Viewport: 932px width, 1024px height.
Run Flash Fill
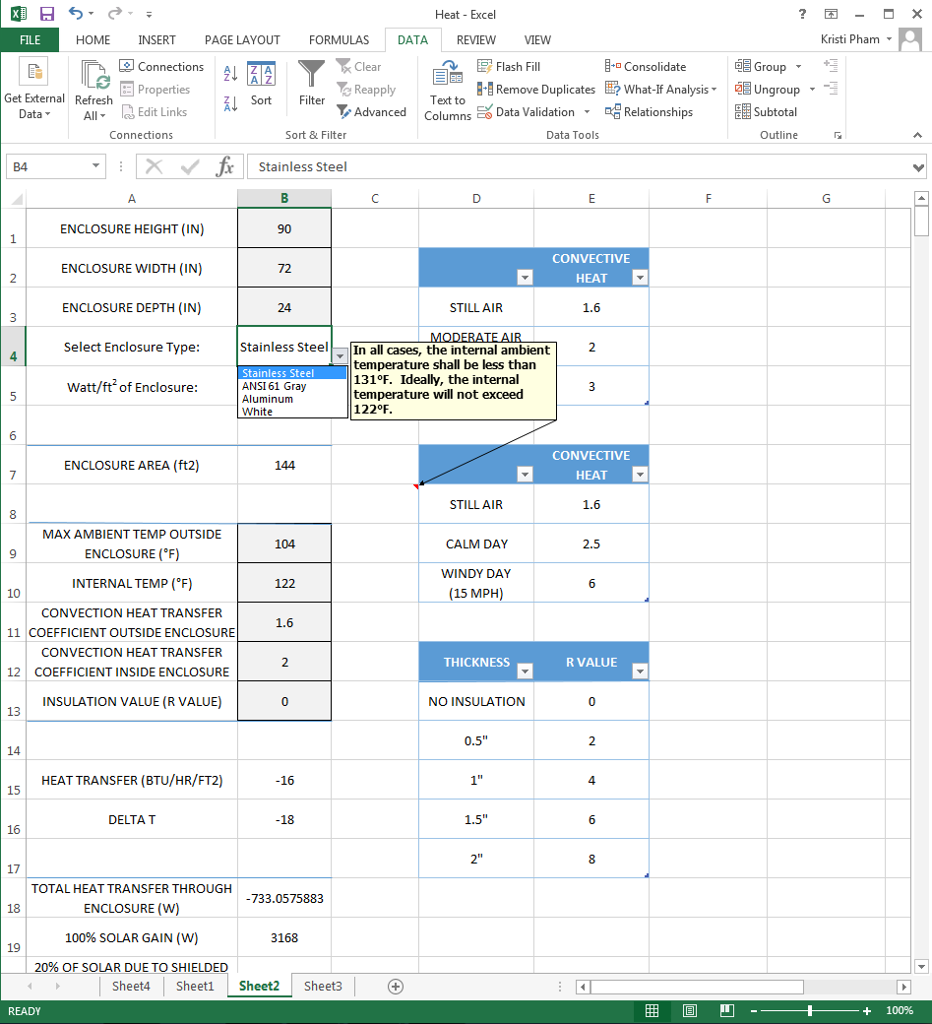[509, 67]
